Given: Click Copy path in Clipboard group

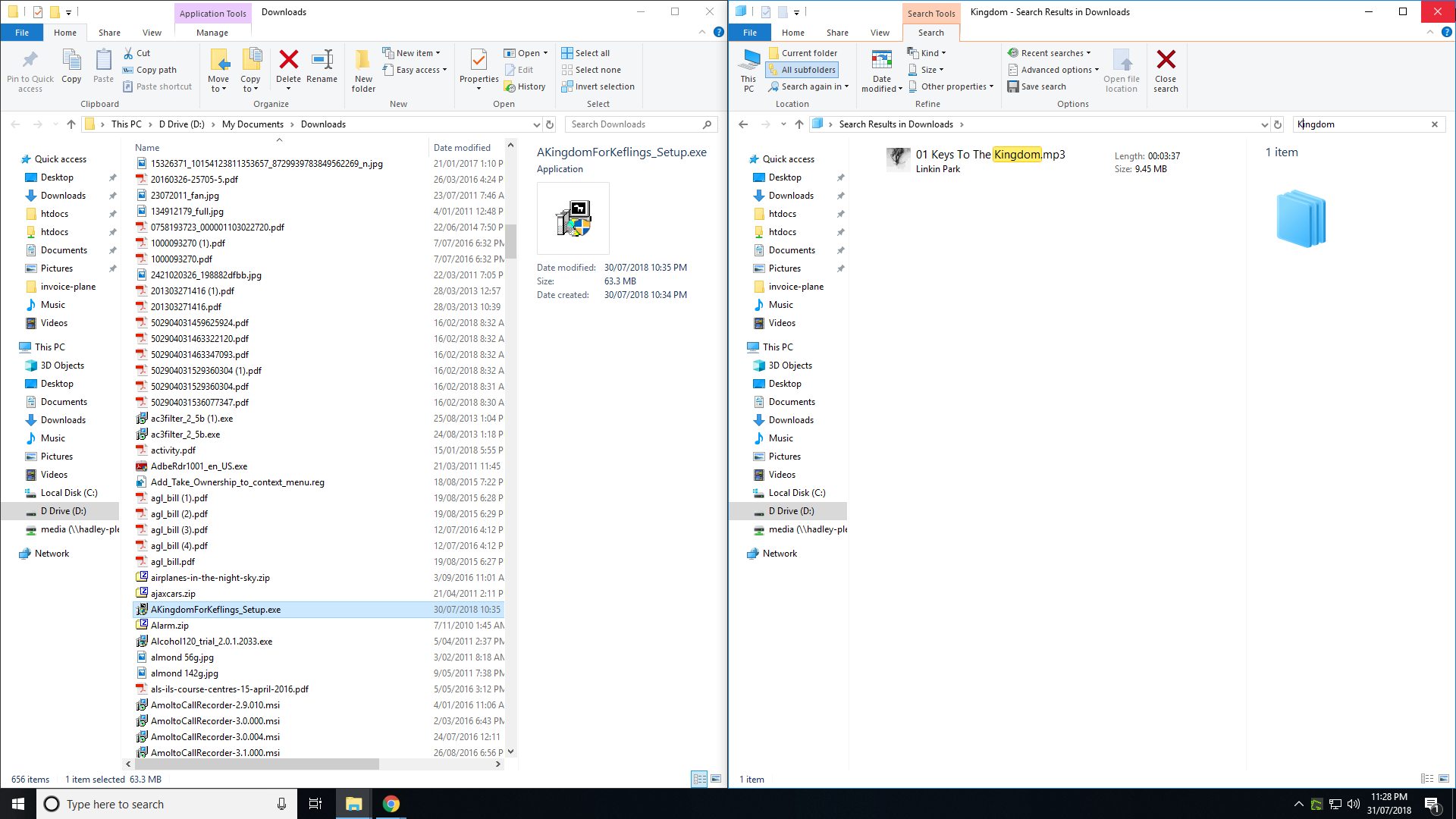Looking at the screenshot, I should [150, 70].
